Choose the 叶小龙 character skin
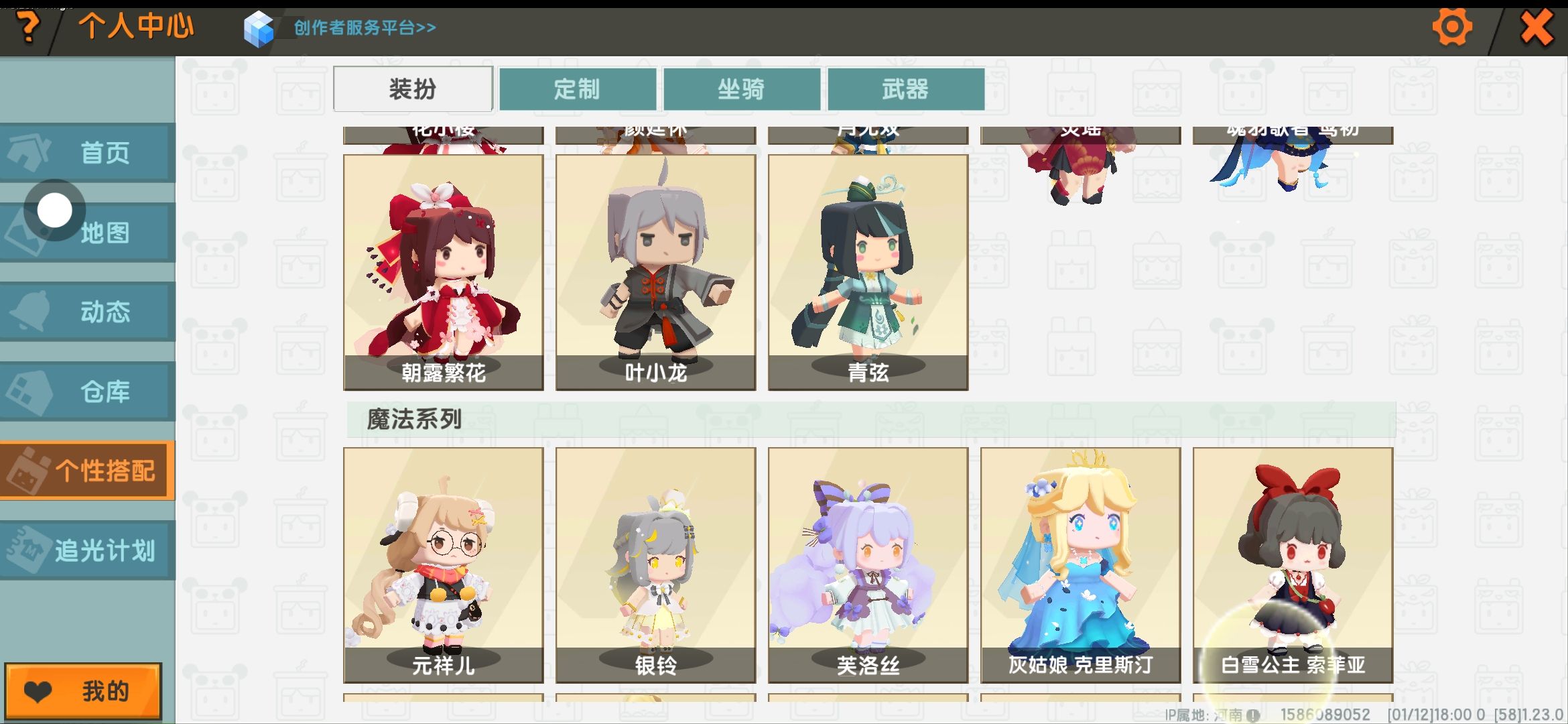Viewport: 1568px width, 724px height. (656, 272)
